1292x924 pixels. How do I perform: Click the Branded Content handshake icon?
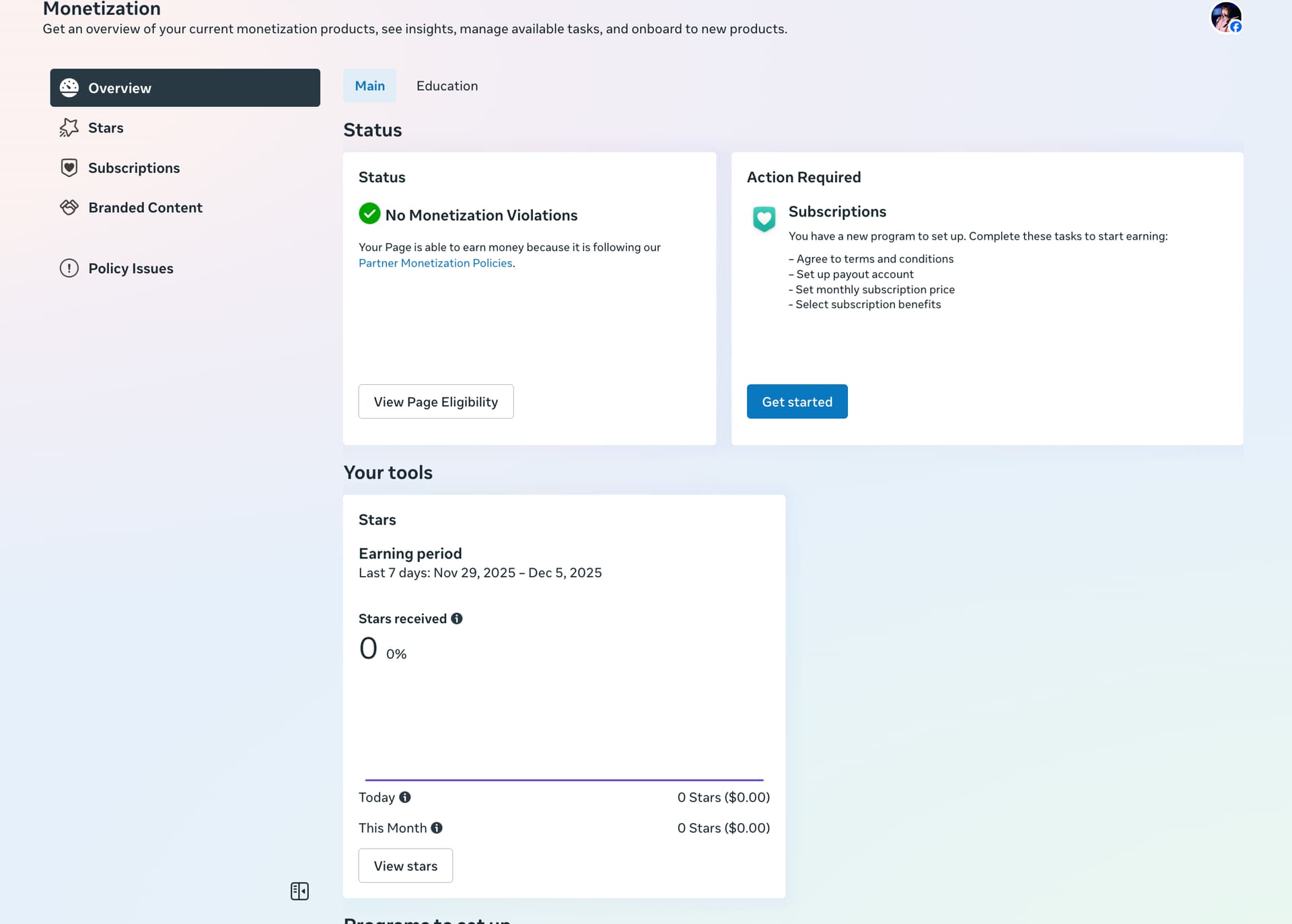pyautogui.click(x=69, y=207)
